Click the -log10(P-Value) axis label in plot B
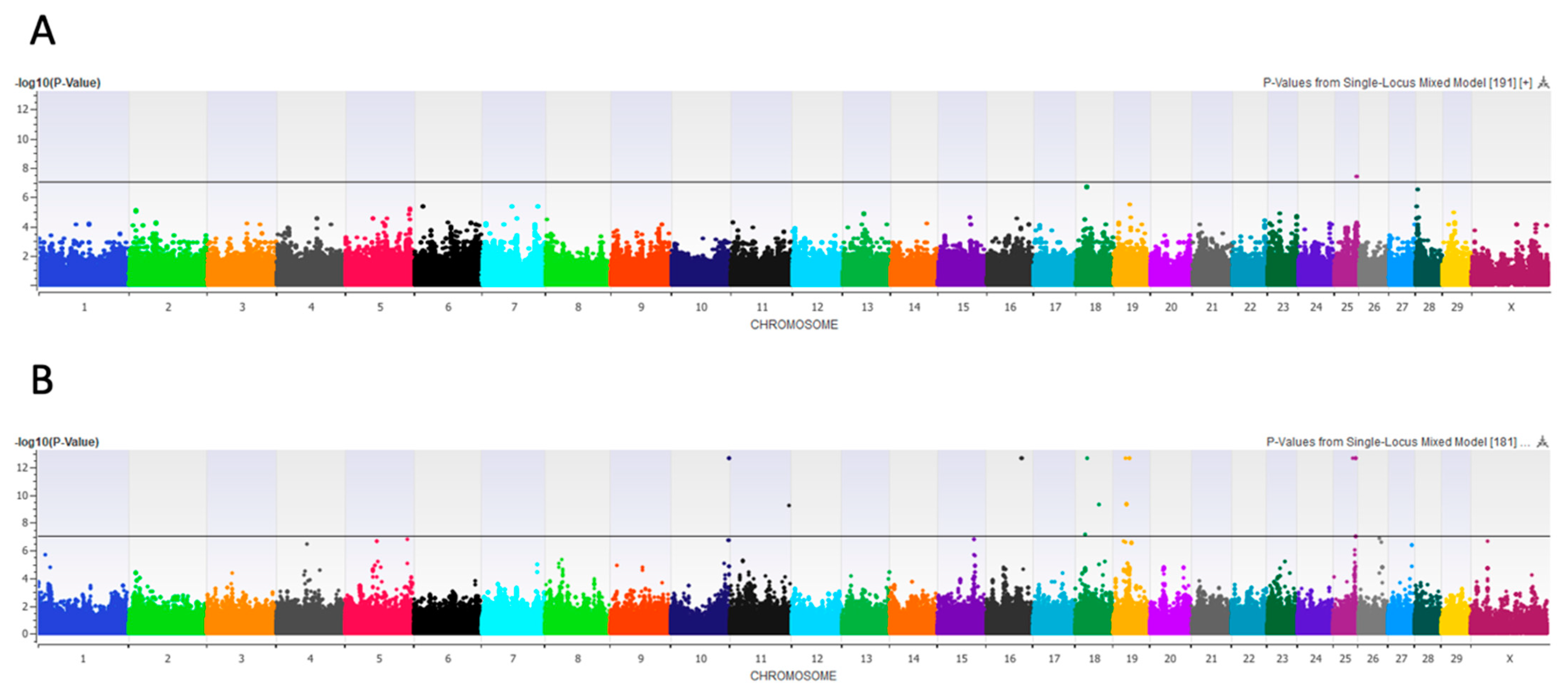Image resolution: width=1568 pixels, height=700 pixels. (x=57, y=442)
